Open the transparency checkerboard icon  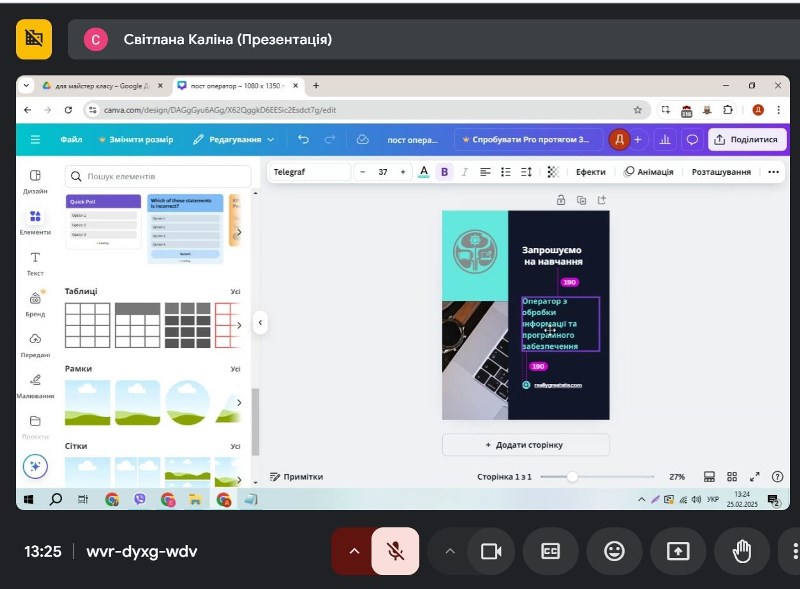click(x=552, y=172)
